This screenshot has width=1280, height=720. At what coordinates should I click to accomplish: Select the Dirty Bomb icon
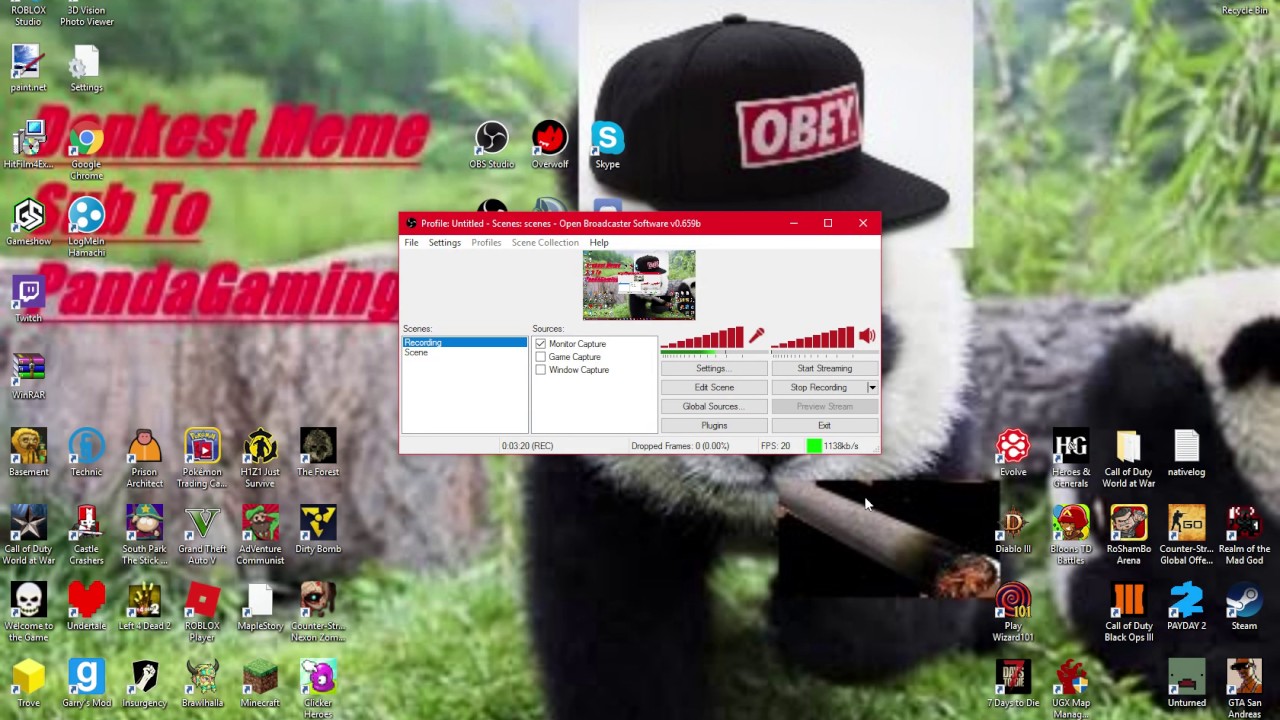click(318, 530)
